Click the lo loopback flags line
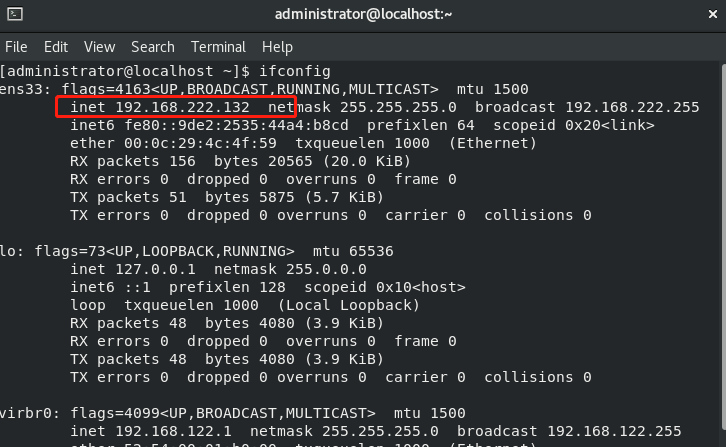 click(196, 251)
